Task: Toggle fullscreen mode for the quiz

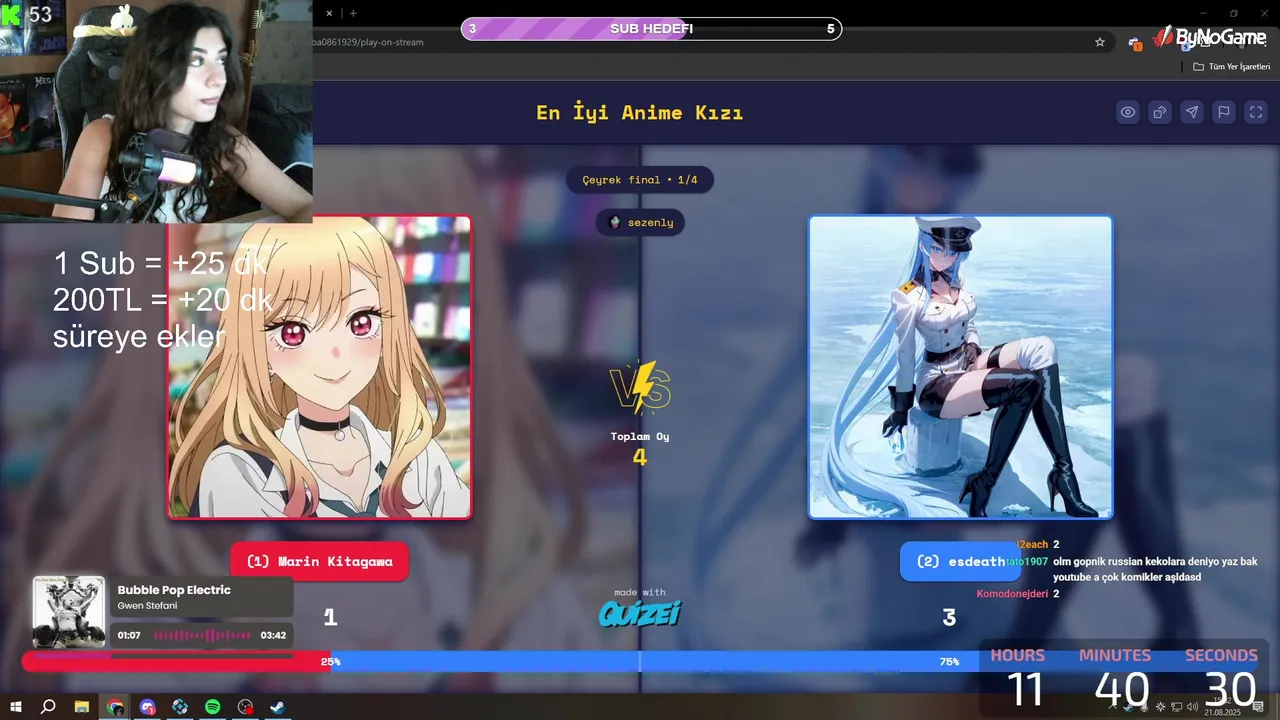Action: pyautogui.click(x=1256, y=112)
